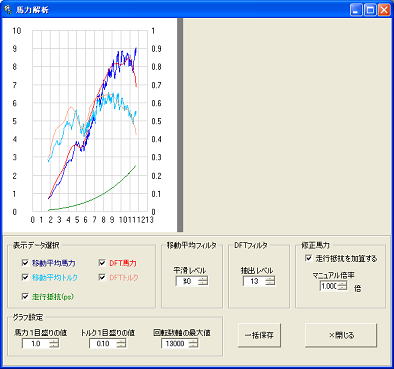The width and height of the screenshot is (394, 369).
Task: Click the ×閉じる button
Action: click(341, 335)
